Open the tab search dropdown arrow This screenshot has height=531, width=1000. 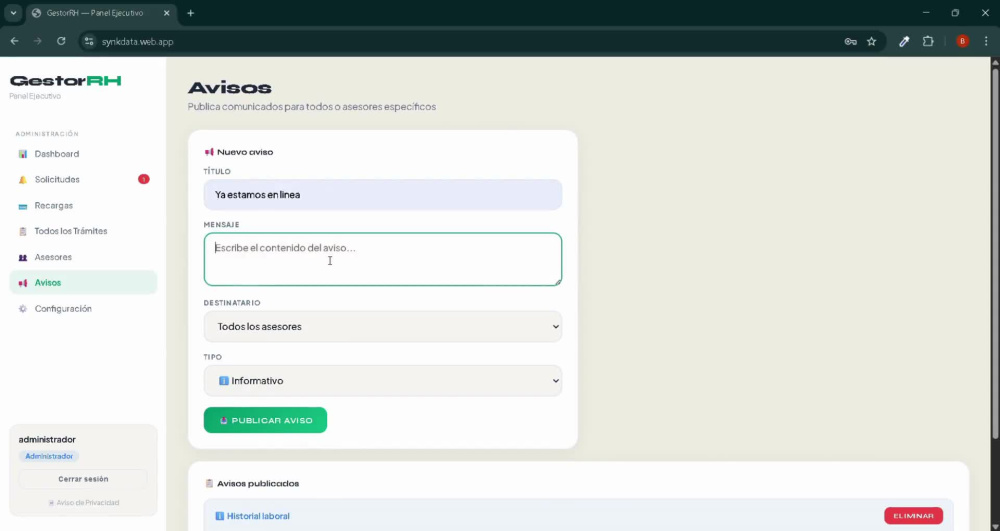tap(13, 13)
